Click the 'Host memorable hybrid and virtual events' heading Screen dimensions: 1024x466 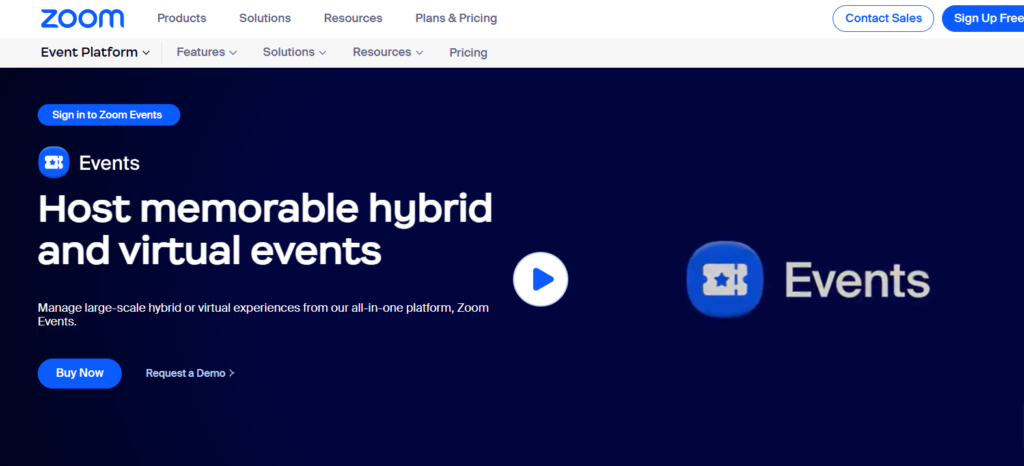coord(265,230)
